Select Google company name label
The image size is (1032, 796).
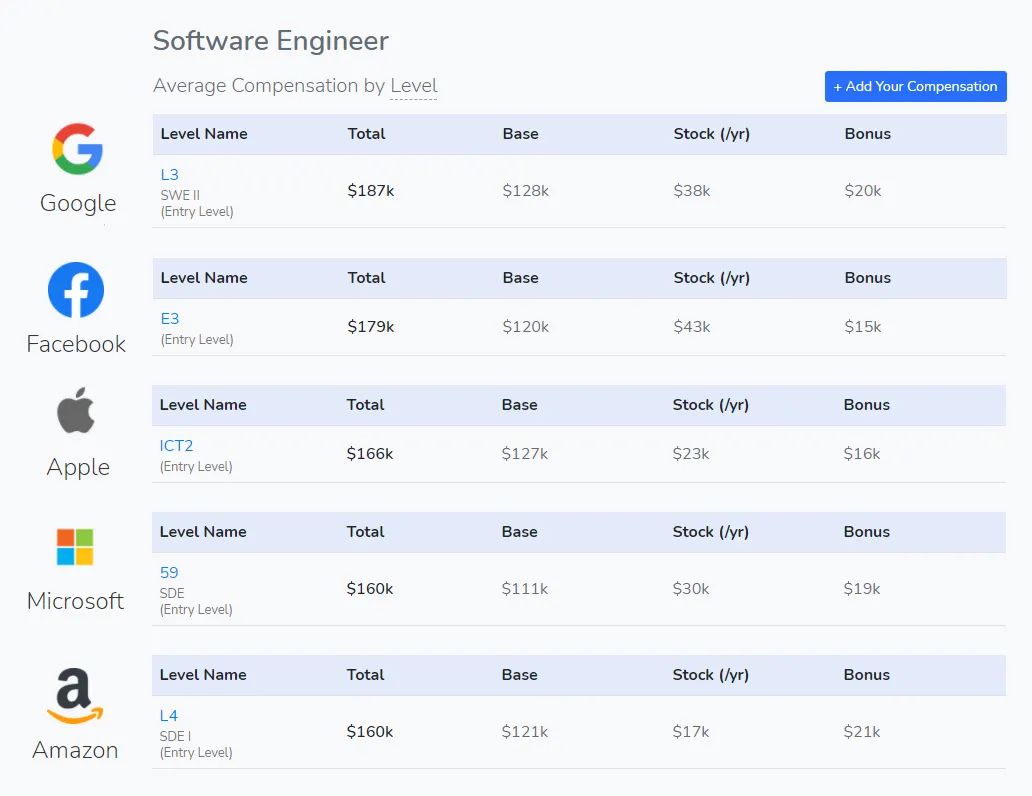coord(78,203)
